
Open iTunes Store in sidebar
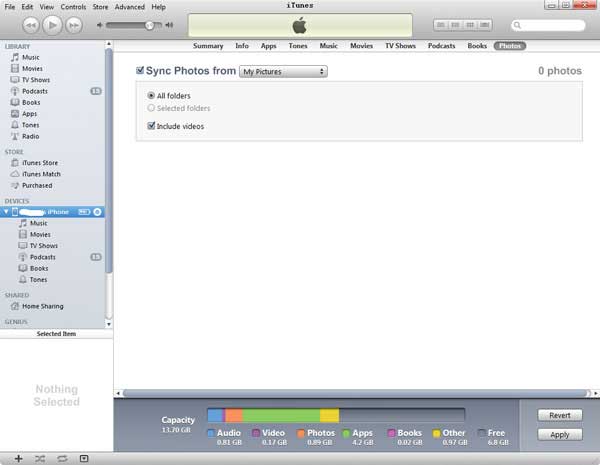click(x=39, y=162)
